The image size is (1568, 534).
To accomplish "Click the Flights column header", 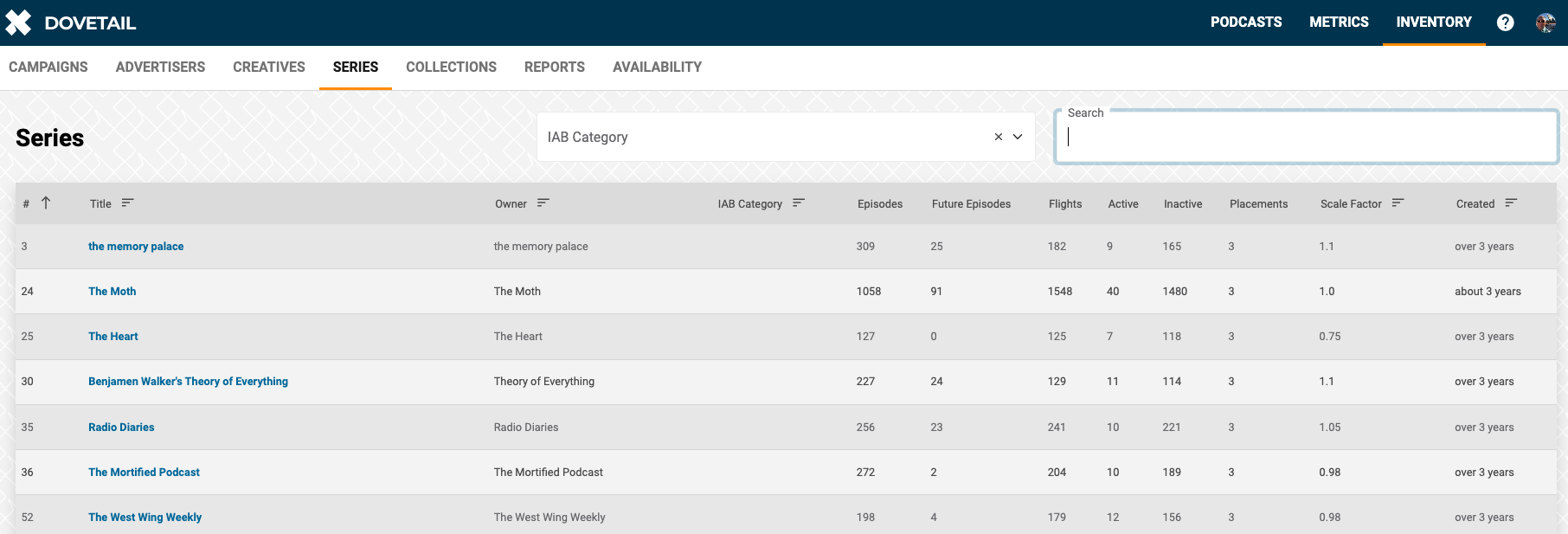I will (x=1065, y=204).
